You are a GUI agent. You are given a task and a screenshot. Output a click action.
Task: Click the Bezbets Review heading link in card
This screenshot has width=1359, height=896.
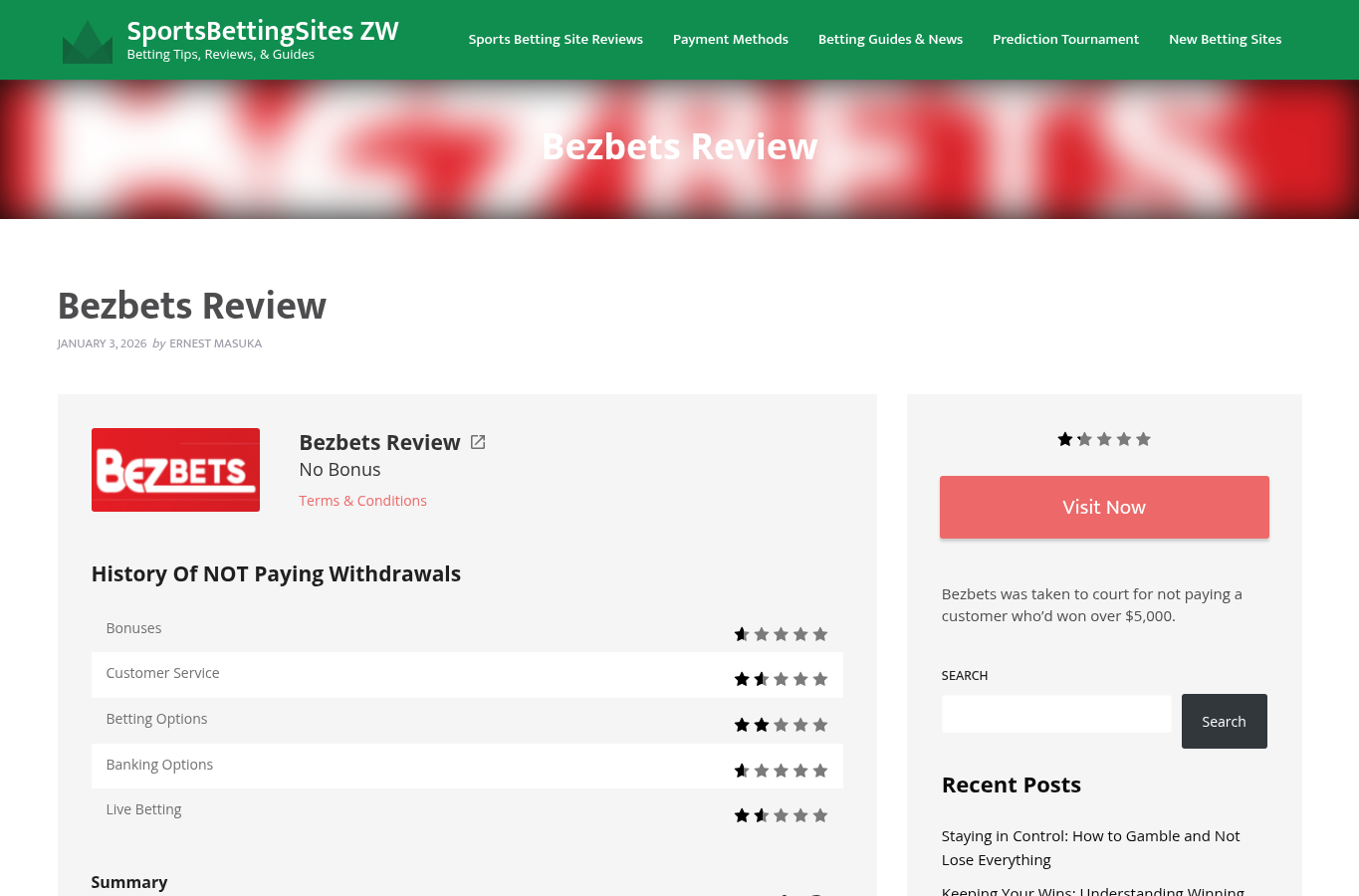point(379,442)
